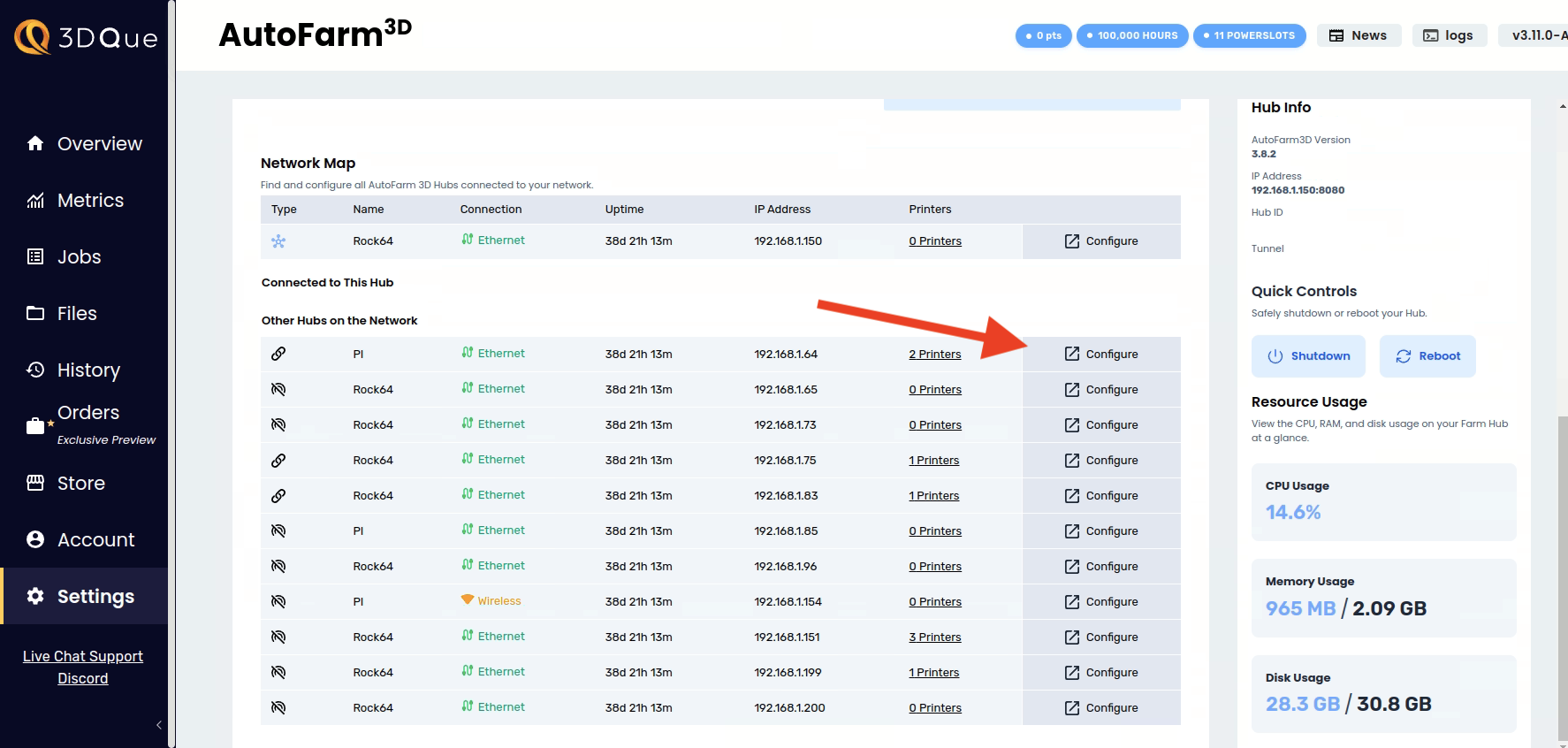Image resolution: width=1568 pixels, height=748 pixels.
Task: Reboot the hub
Action: click(x=1427, y=356)
